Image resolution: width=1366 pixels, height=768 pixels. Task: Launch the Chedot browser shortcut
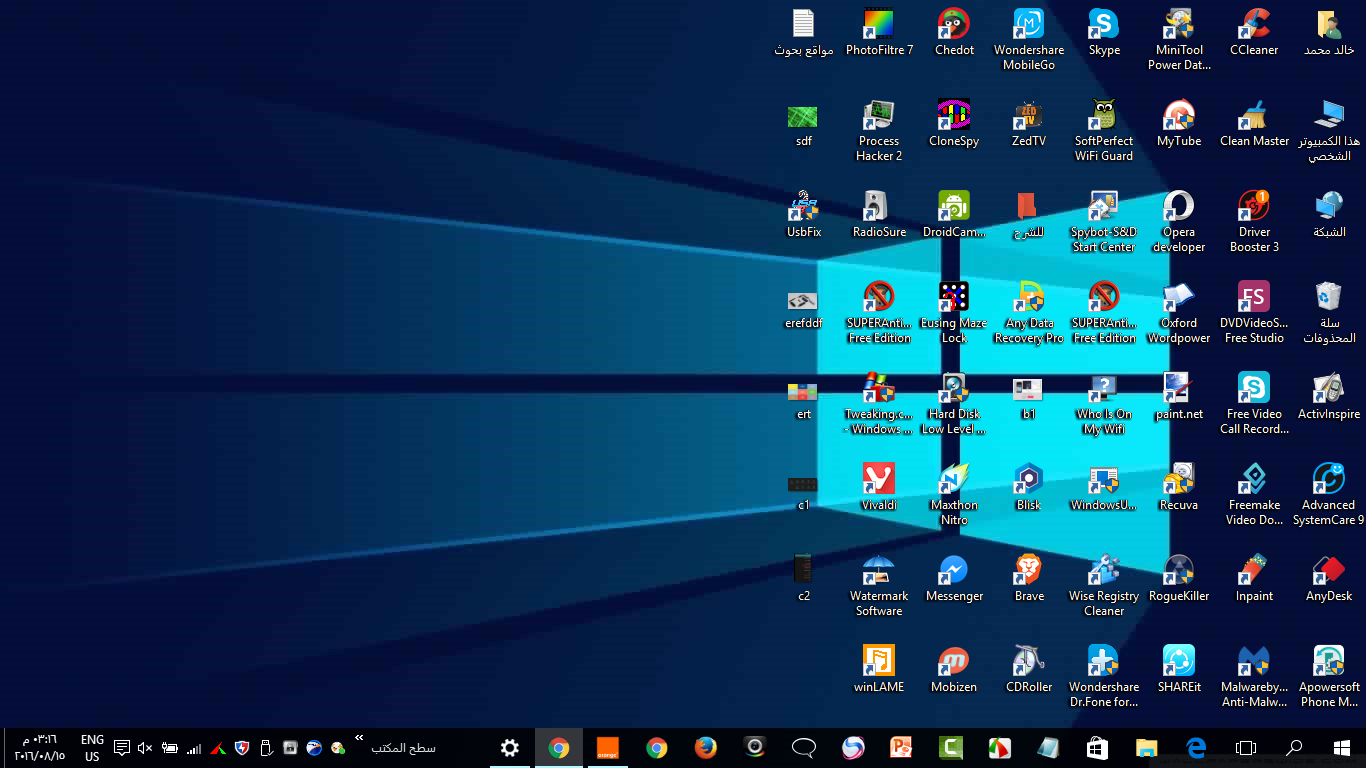click(x=954, y=33)
